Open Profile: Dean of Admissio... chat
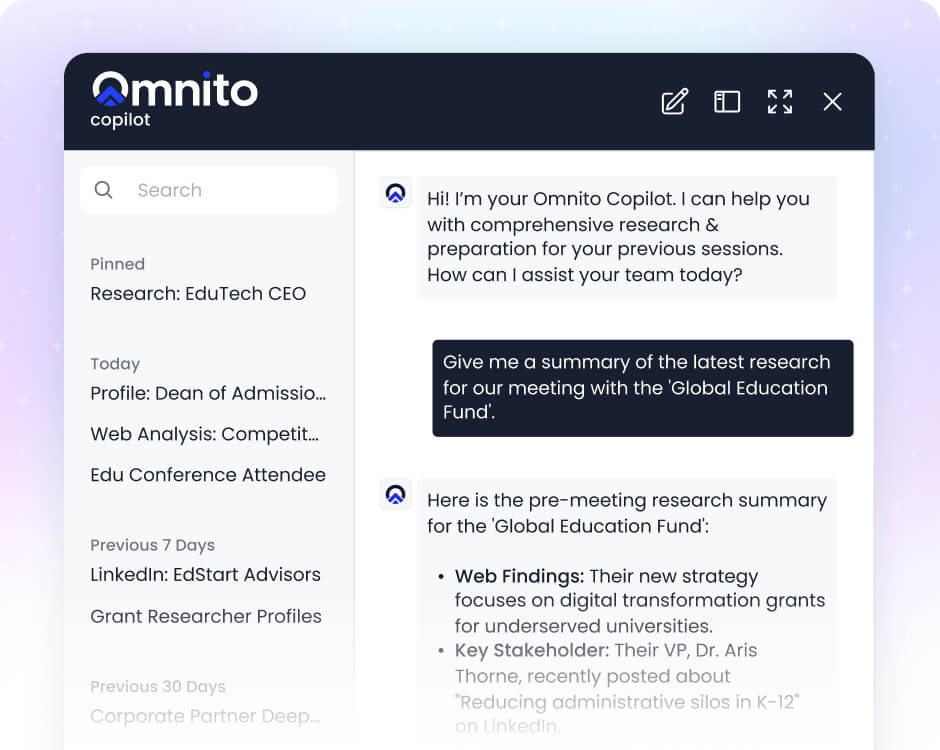940x750 pixels. (x=208, y=393)
